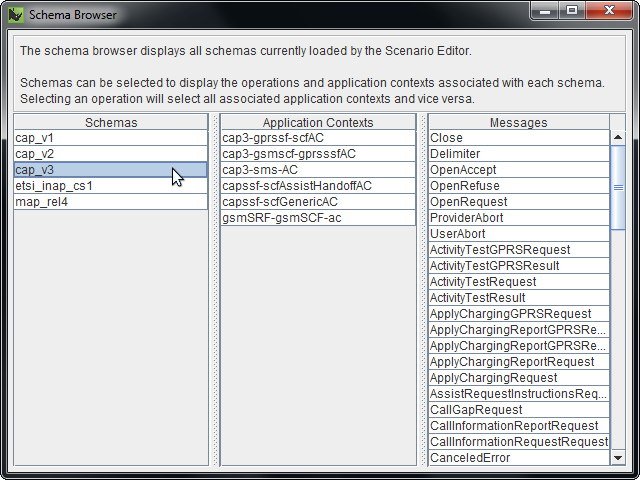
Task: Close the Schema Browser window
Action: 609,11
